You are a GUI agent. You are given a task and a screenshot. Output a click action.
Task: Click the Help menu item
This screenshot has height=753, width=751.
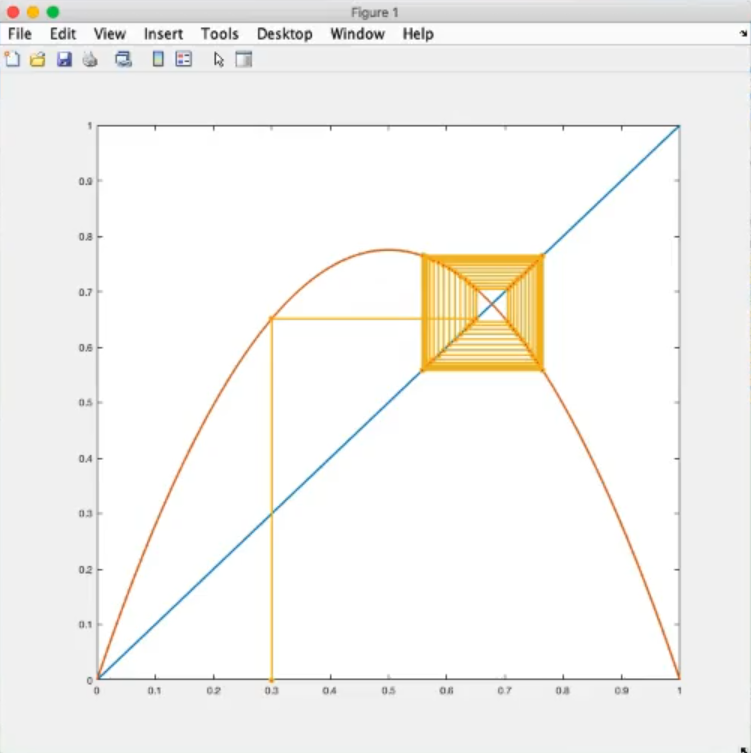418,34
